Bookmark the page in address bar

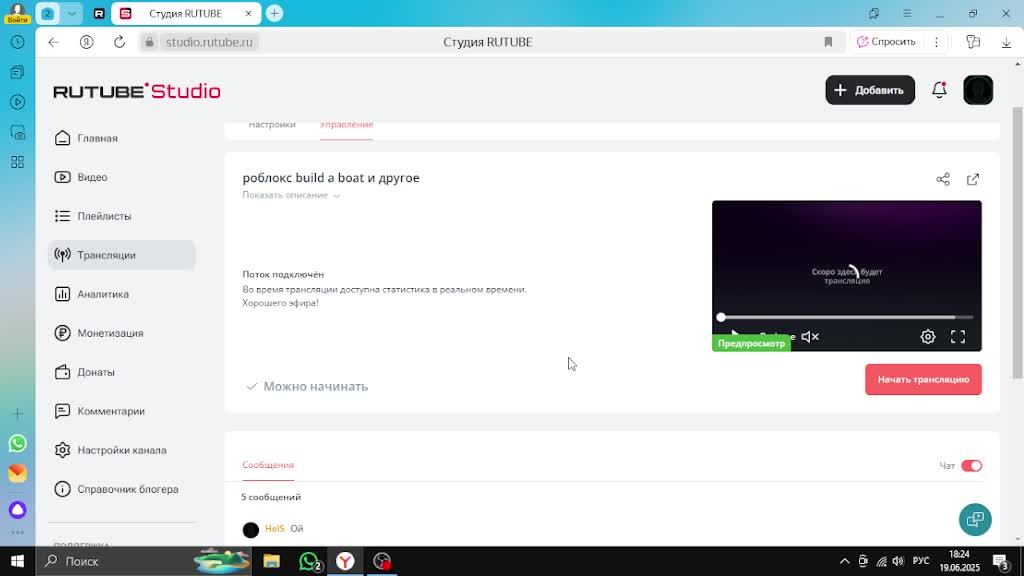(x=828, y=42)
